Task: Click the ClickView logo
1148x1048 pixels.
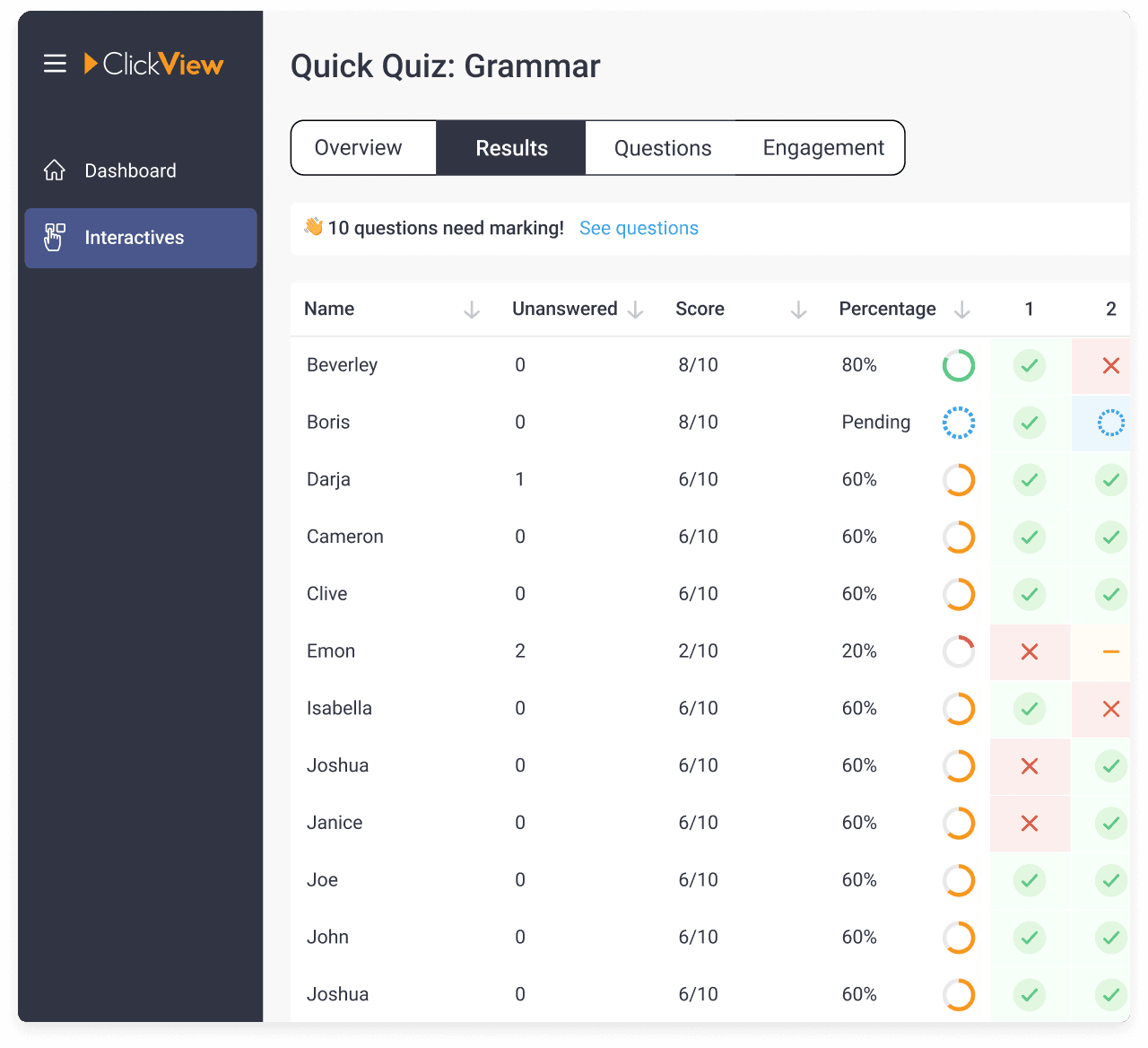Action: pos(153,64)
